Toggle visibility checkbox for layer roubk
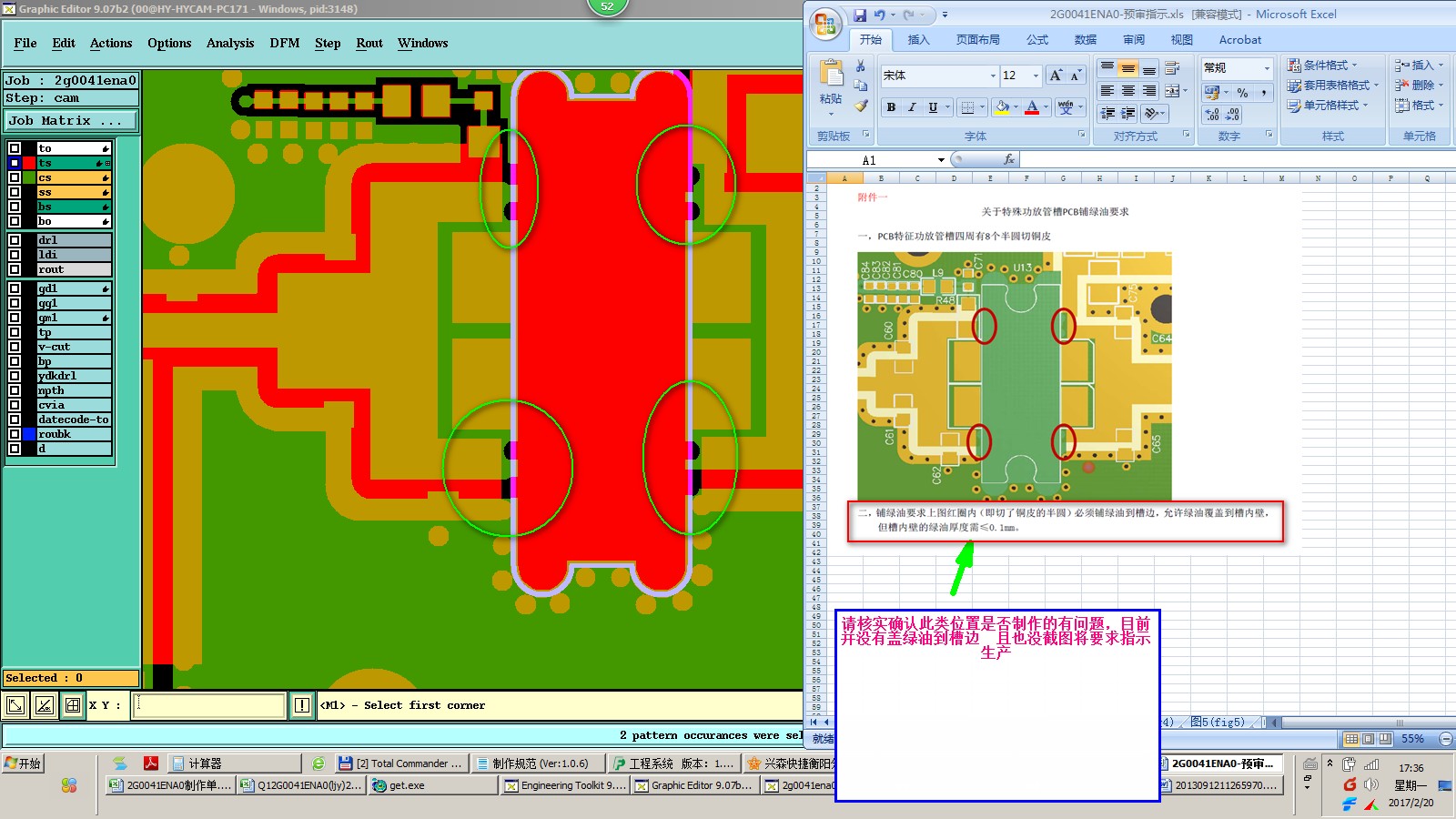The width and height of the screenshot is (1456, 819). point(15,434)
